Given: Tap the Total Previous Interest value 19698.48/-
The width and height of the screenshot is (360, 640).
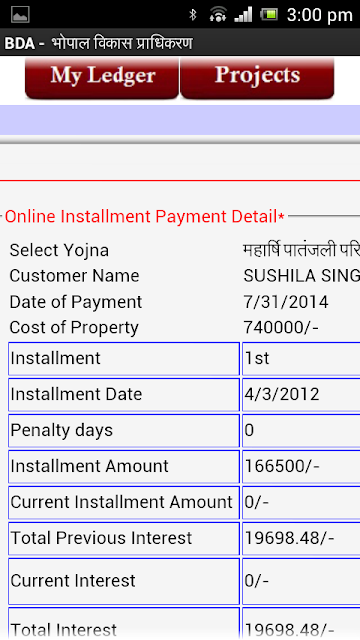Looking at the screenshot, I should click(301, 538).
